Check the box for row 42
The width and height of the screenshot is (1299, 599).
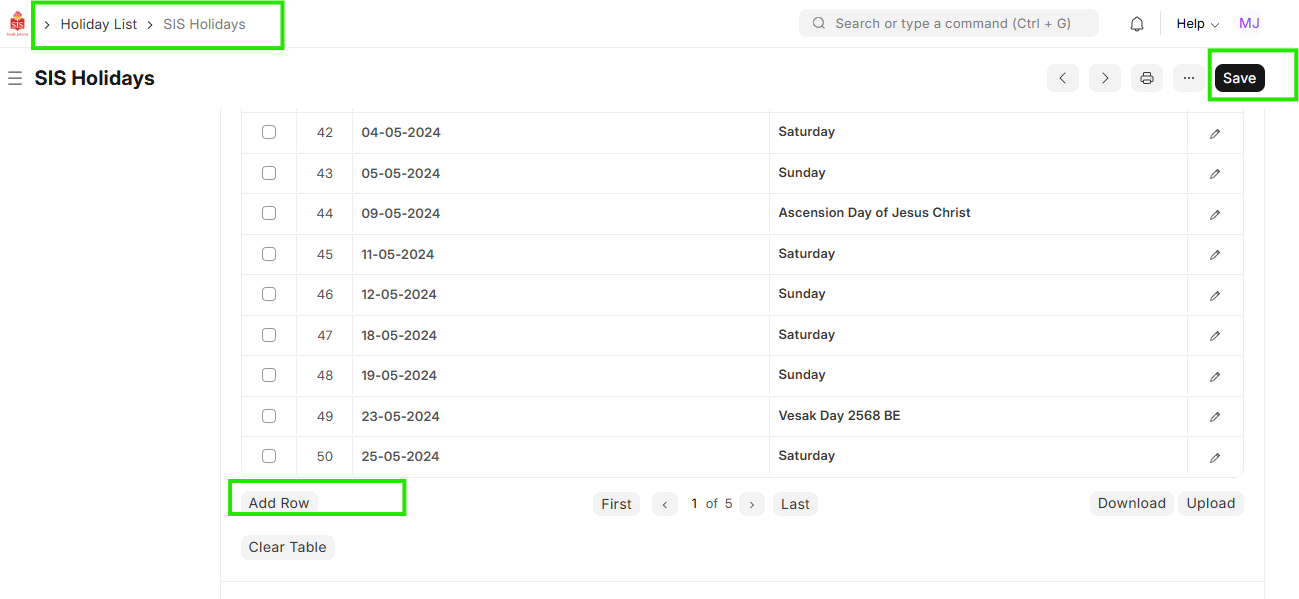269,132
